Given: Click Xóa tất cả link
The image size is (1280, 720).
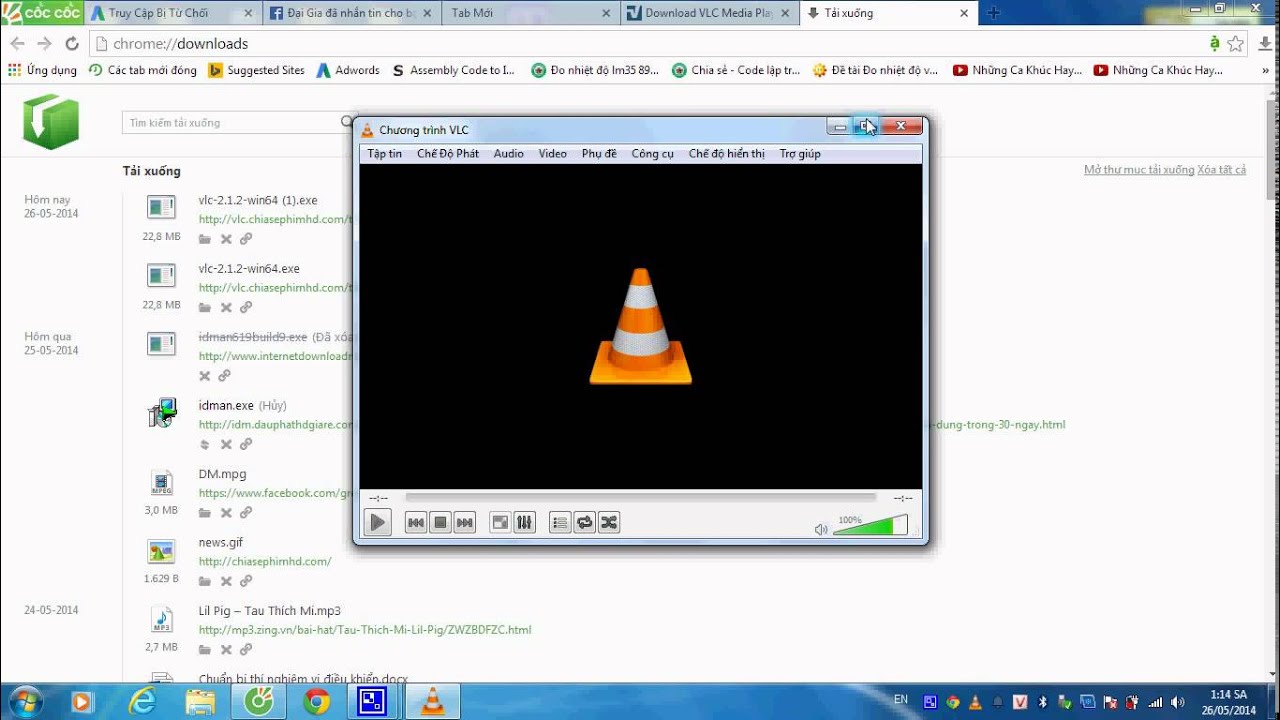Looking at the screenshot, I should (1222, 170).
